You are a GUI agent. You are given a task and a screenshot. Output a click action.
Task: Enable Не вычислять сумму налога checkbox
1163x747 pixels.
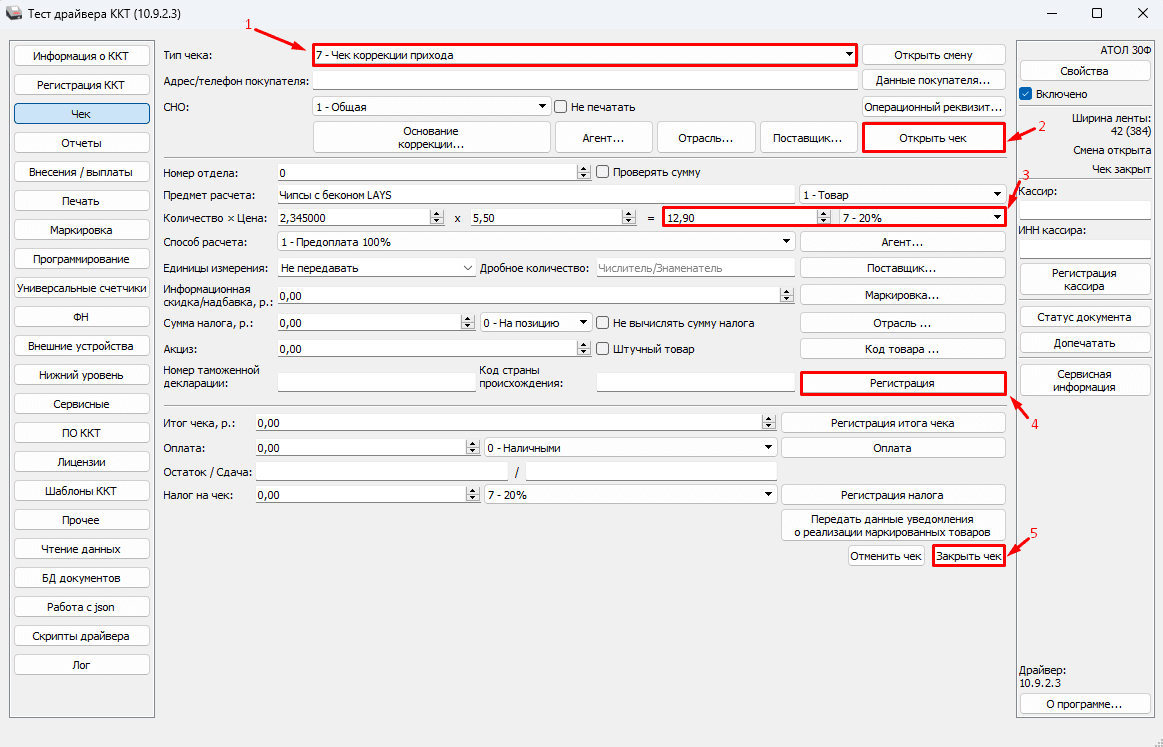pos(602,323)
